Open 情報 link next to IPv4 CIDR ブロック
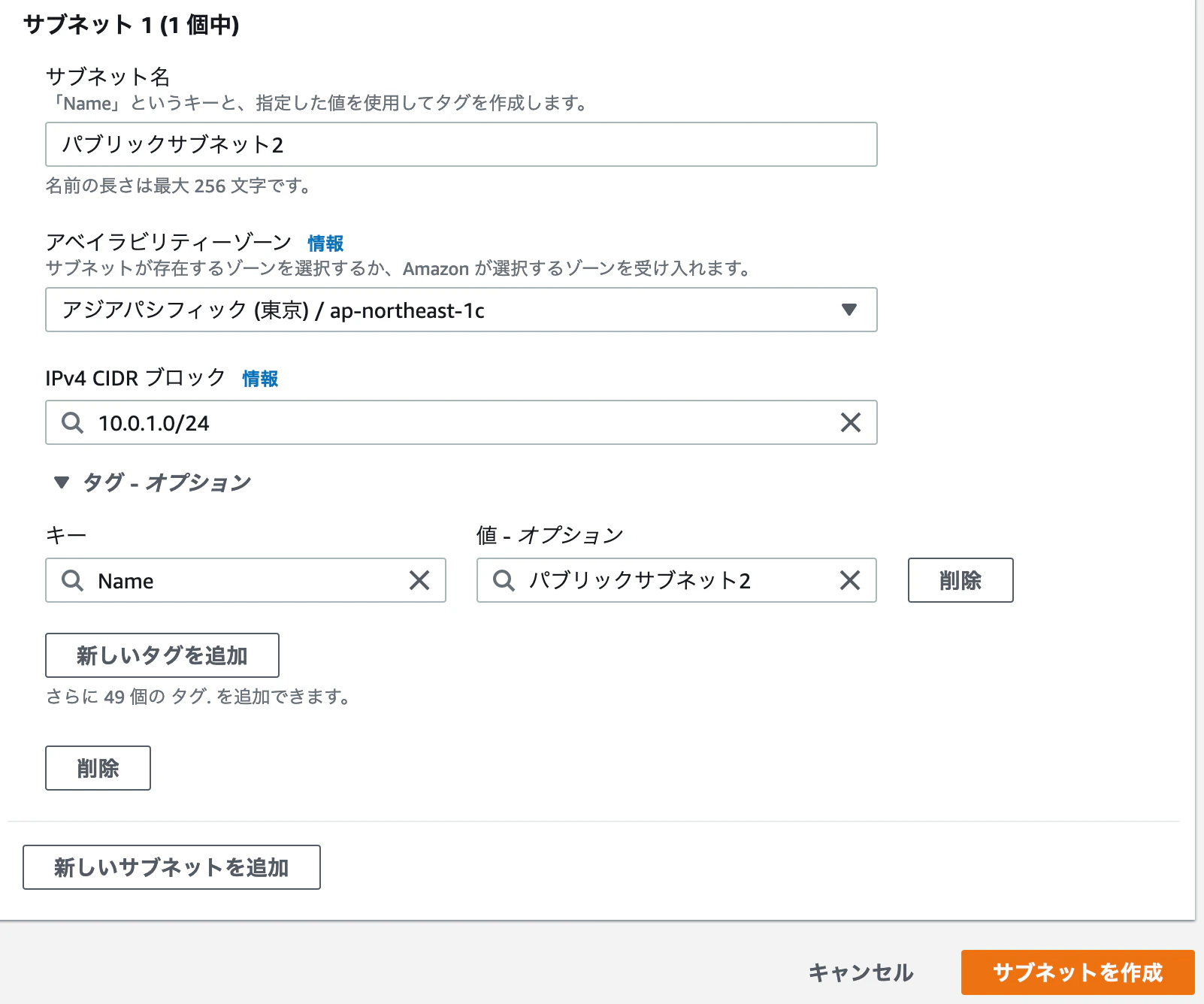1204x1004 pixels. 260,378
